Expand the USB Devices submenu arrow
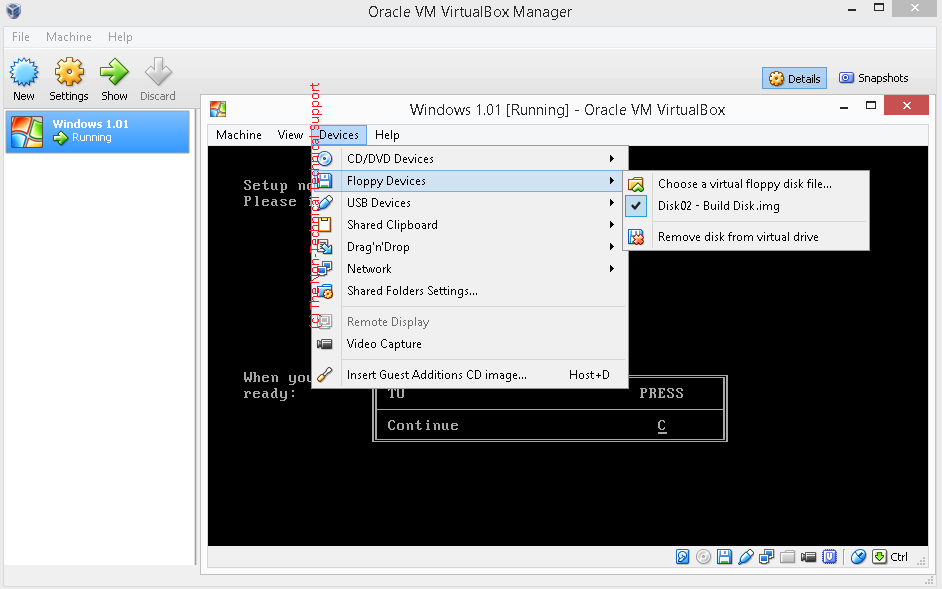Screen dimensions: 942x589 [612, 203]
